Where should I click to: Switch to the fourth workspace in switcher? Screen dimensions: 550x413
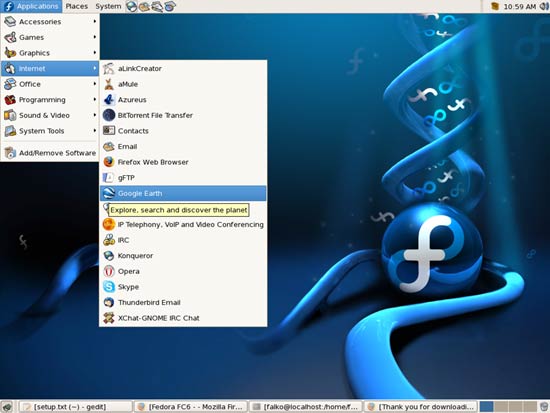click(x=530, y=407)
